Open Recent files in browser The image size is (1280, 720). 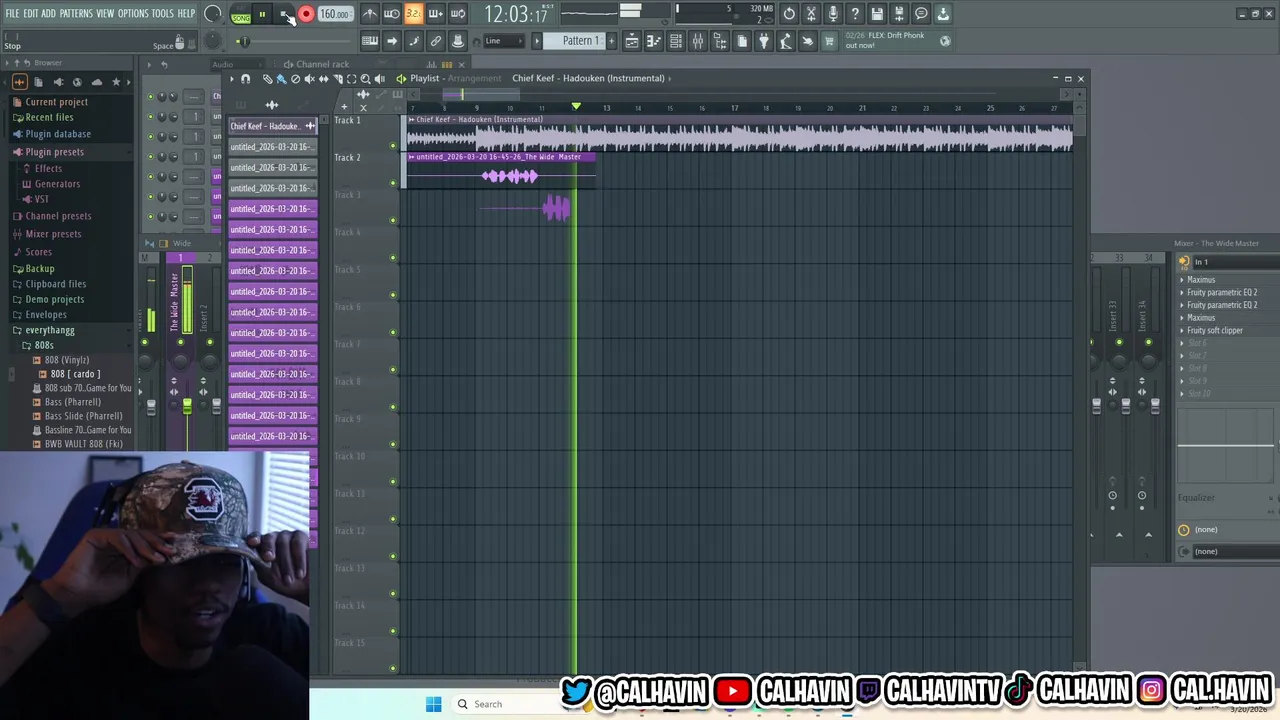49,117
